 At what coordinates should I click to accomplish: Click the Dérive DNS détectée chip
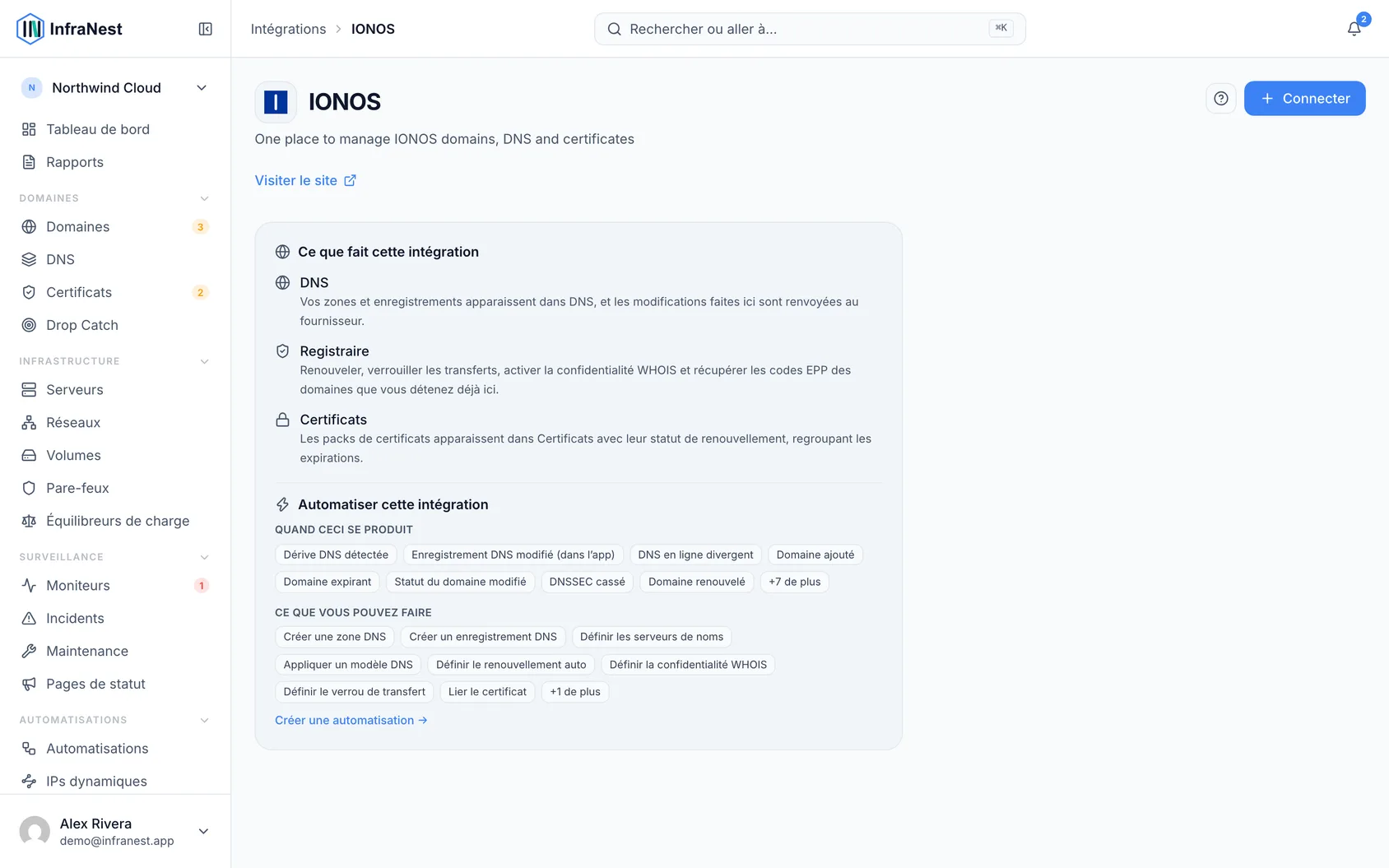click(x=336, y=555)
